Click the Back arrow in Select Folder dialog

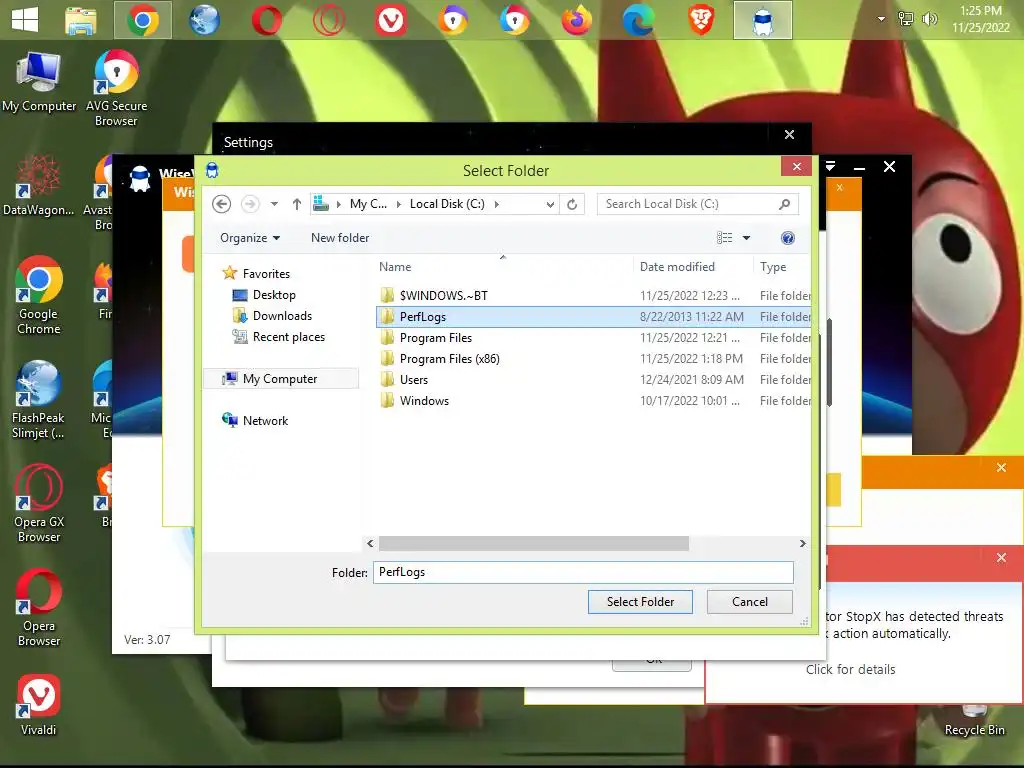(221, 204)
